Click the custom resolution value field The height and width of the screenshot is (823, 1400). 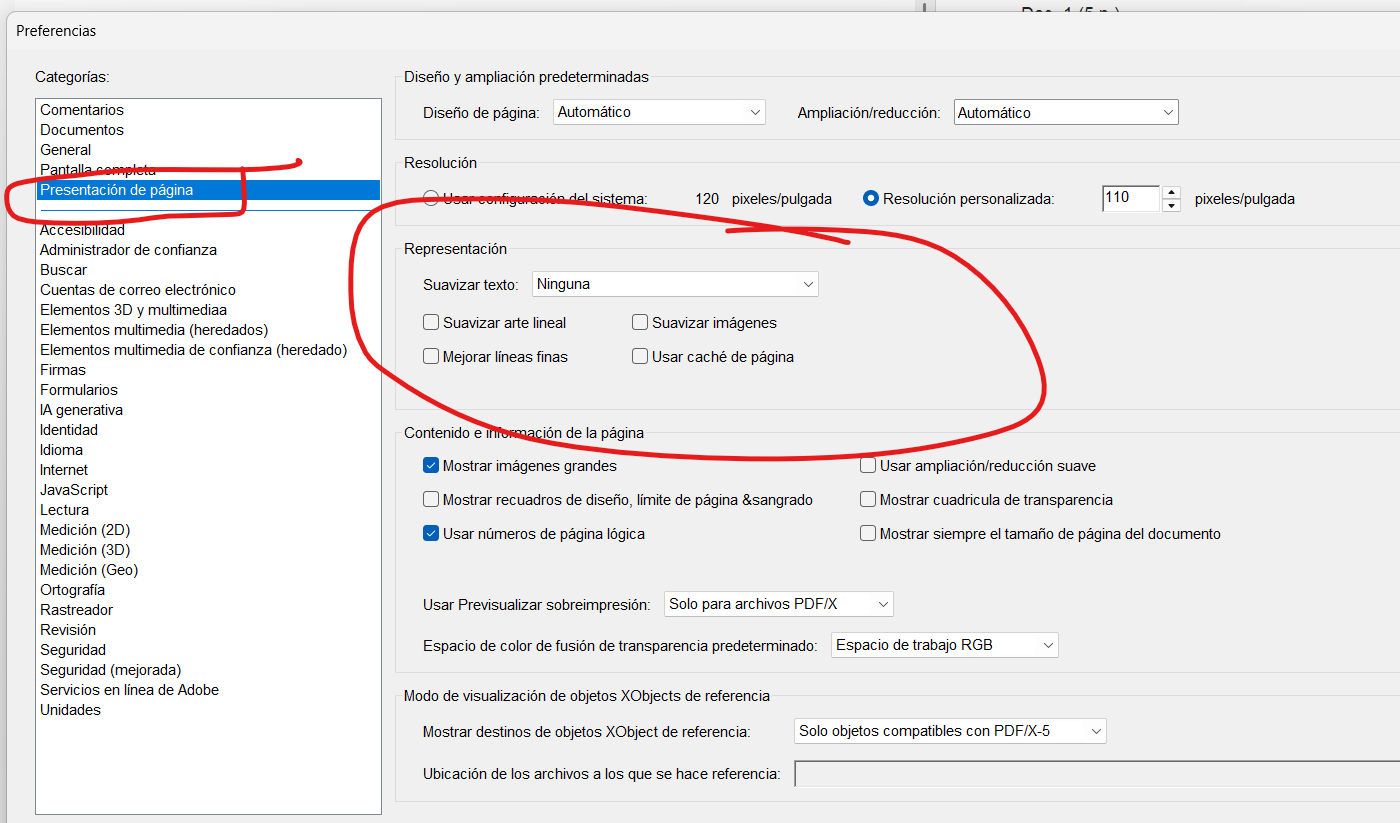click(x=1130, y=198)
